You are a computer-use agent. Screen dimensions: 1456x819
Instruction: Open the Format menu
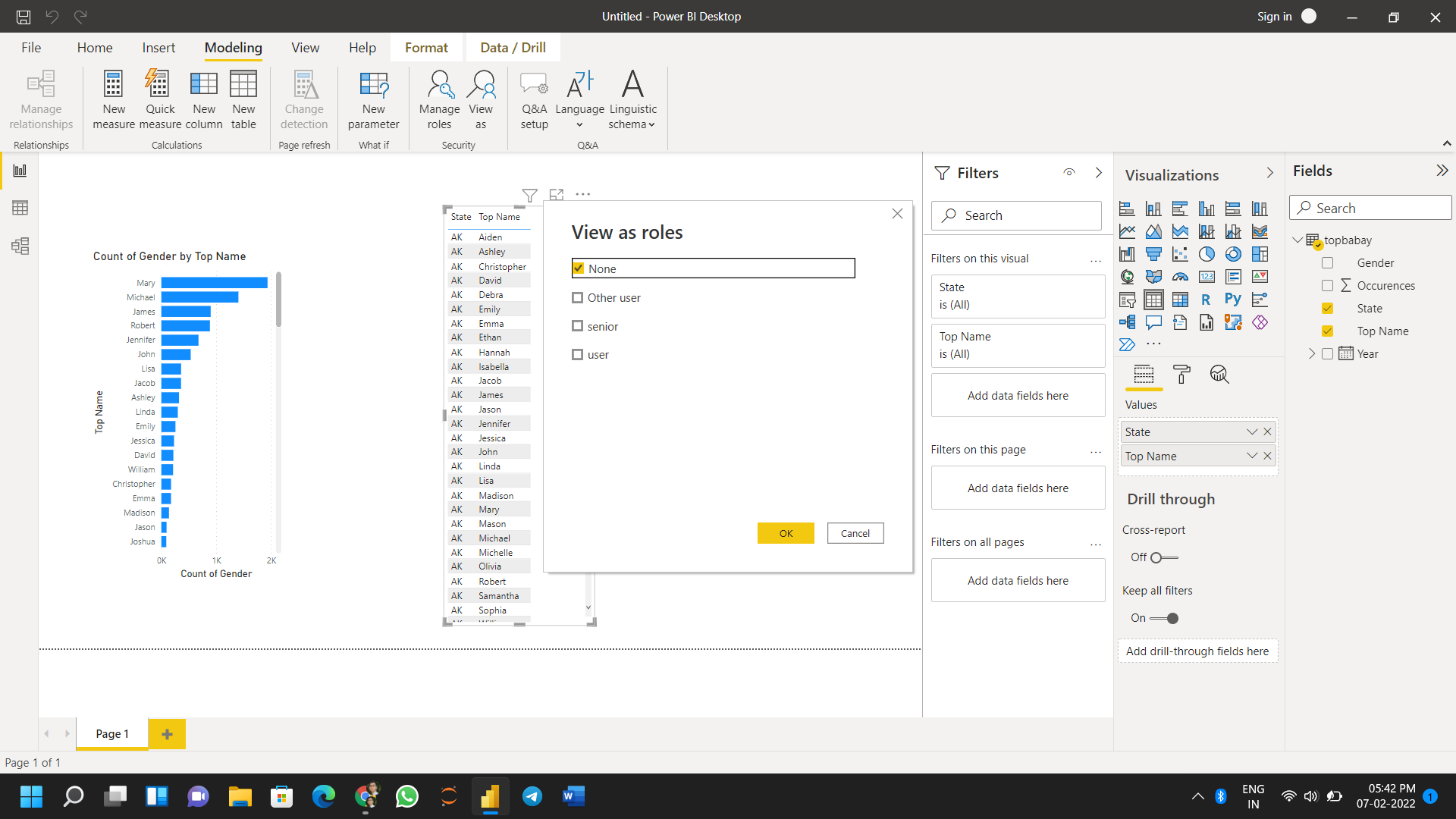tap(426, 47)
